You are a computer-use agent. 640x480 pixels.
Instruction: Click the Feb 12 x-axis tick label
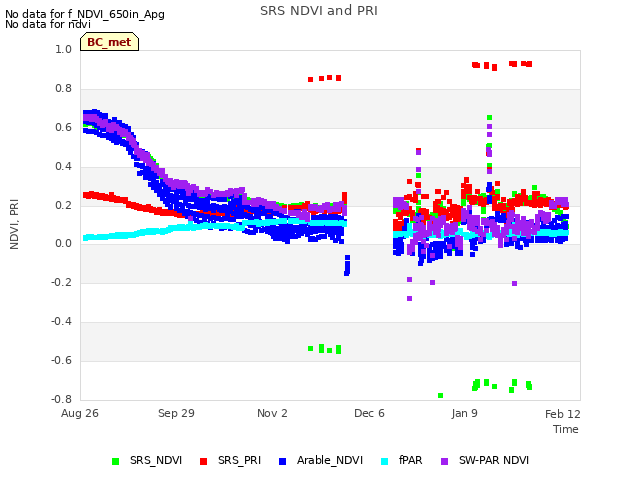562,414
